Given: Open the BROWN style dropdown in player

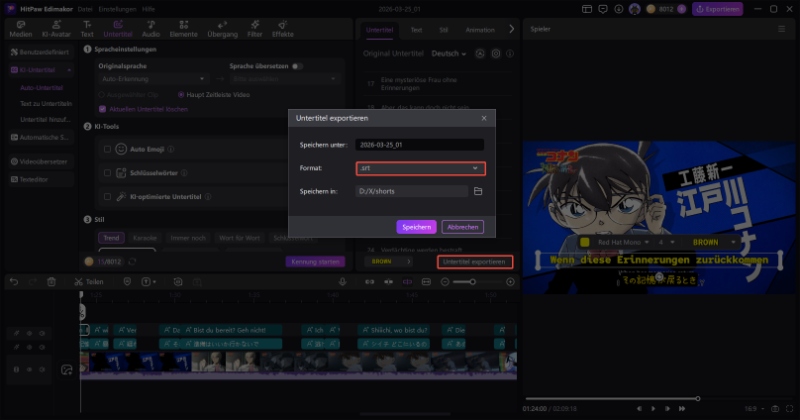Looking at the screenshot, I should [x=713, y=242].
